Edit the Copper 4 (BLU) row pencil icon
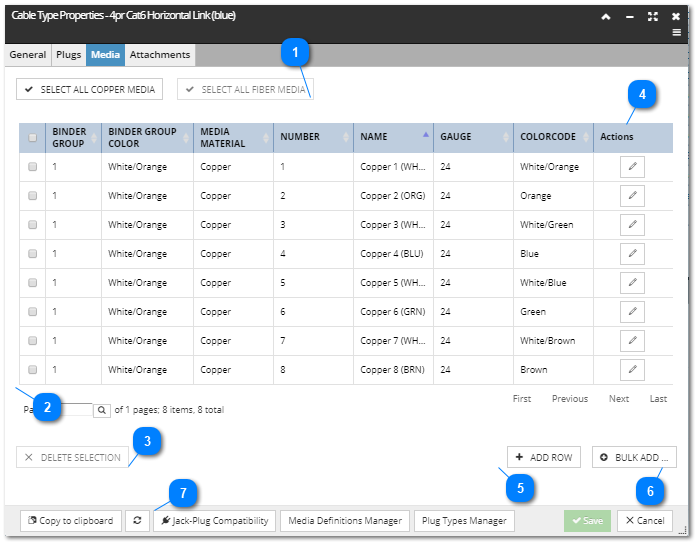This screenshot has width=698, height=545. coord(632,254)
